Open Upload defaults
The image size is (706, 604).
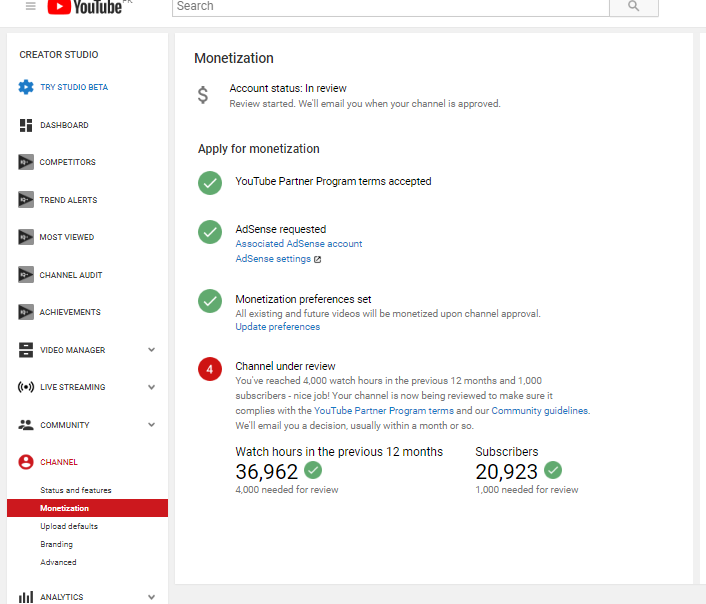[x=69, y=526]
